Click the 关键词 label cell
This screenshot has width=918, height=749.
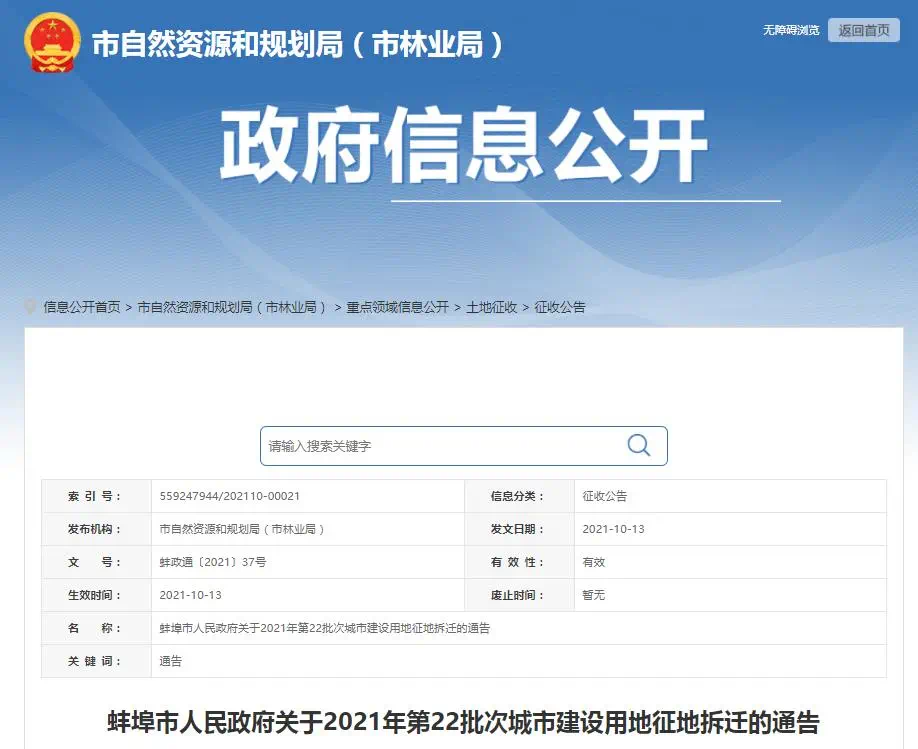coord(97,661)
